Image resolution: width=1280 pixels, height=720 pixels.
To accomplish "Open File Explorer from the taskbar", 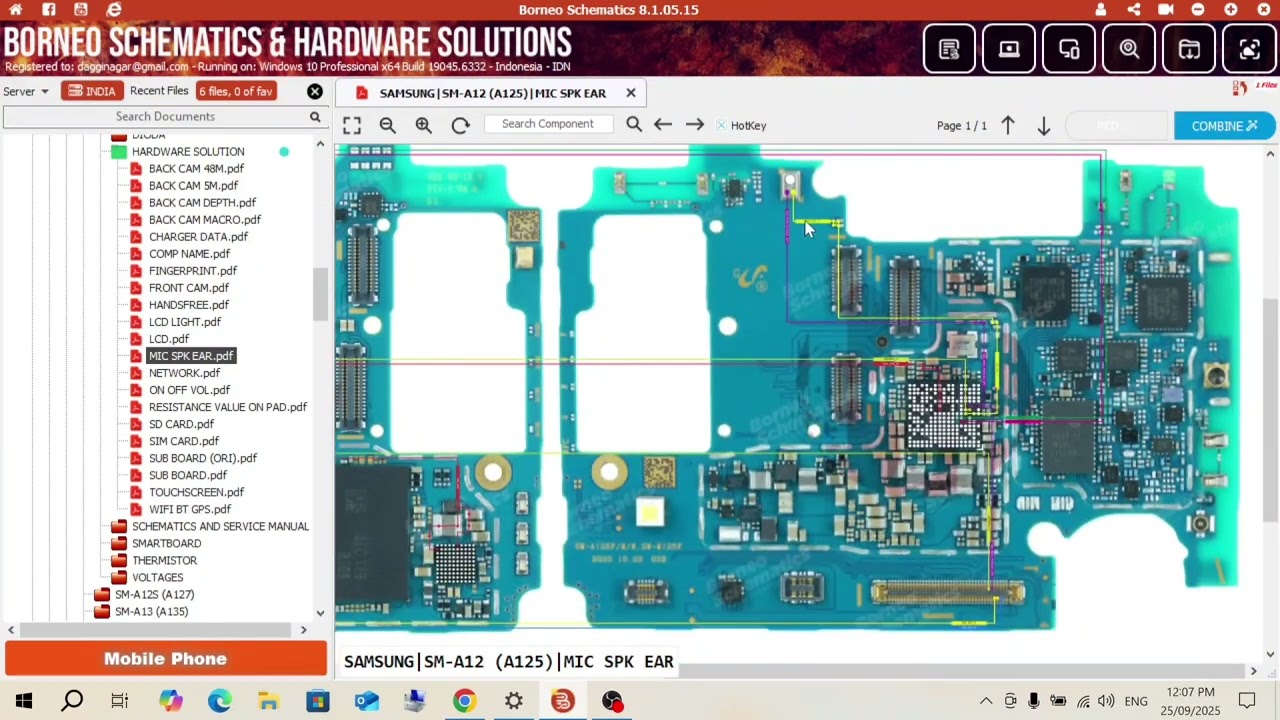I will tap(268, 701).
